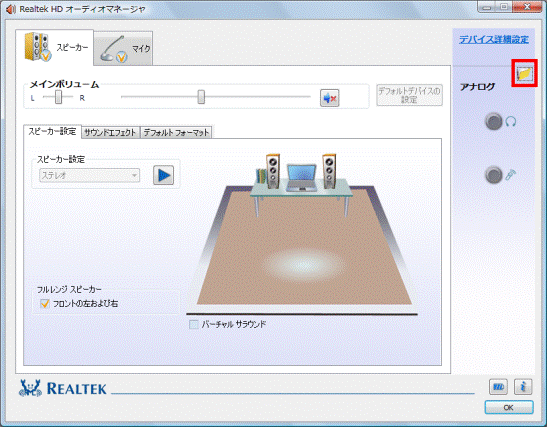The image size is (547, 427).
Task: Open the デバイス詳細設定 link
Action: [x=494, y=39]
